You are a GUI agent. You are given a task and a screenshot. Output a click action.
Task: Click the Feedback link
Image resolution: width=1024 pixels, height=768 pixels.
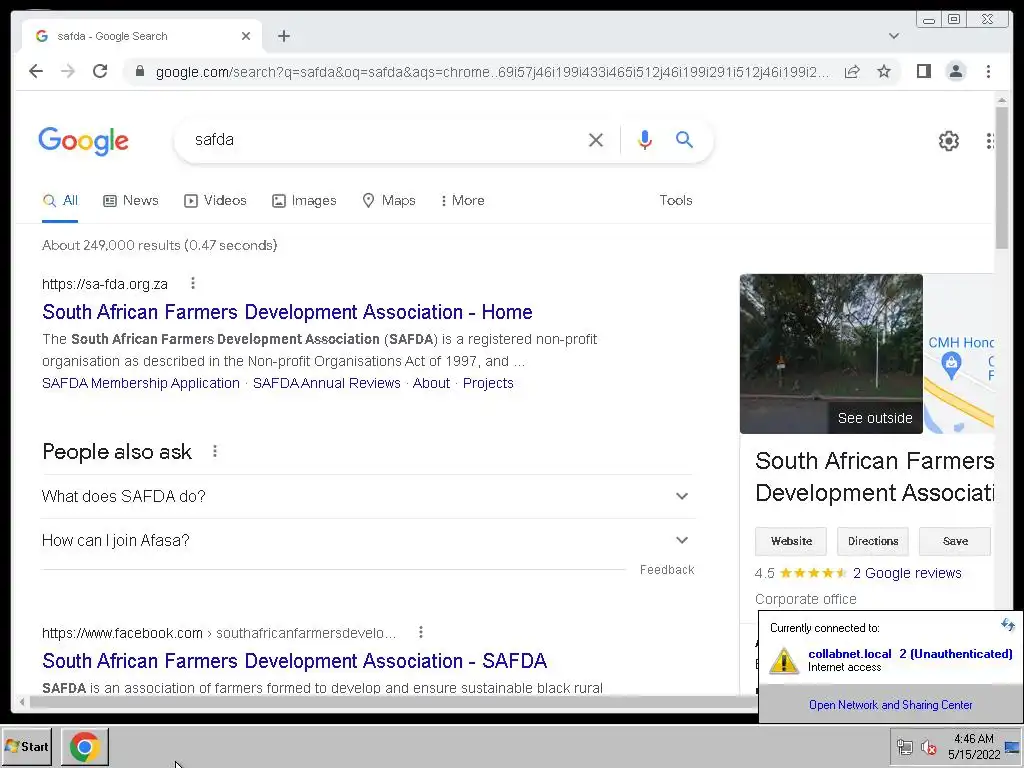667,569
